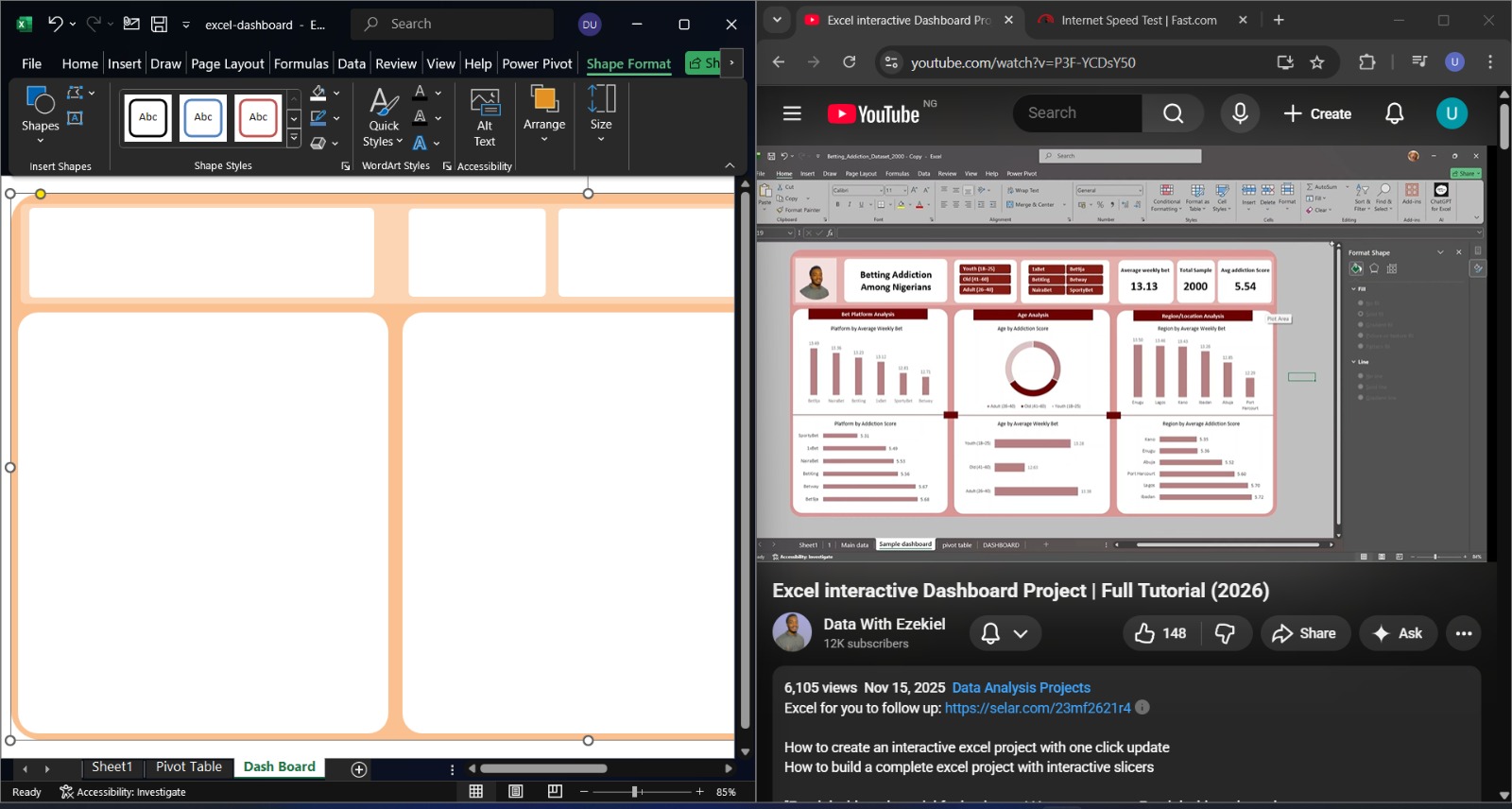Click the Alt Text button

[x=484, y=117]
